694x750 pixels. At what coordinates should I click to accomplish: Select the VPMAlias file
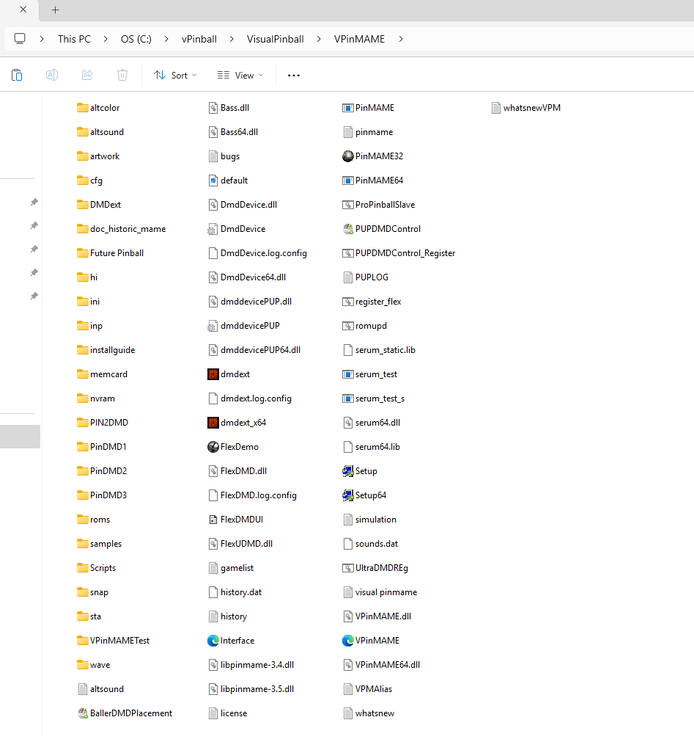point(367,689)
